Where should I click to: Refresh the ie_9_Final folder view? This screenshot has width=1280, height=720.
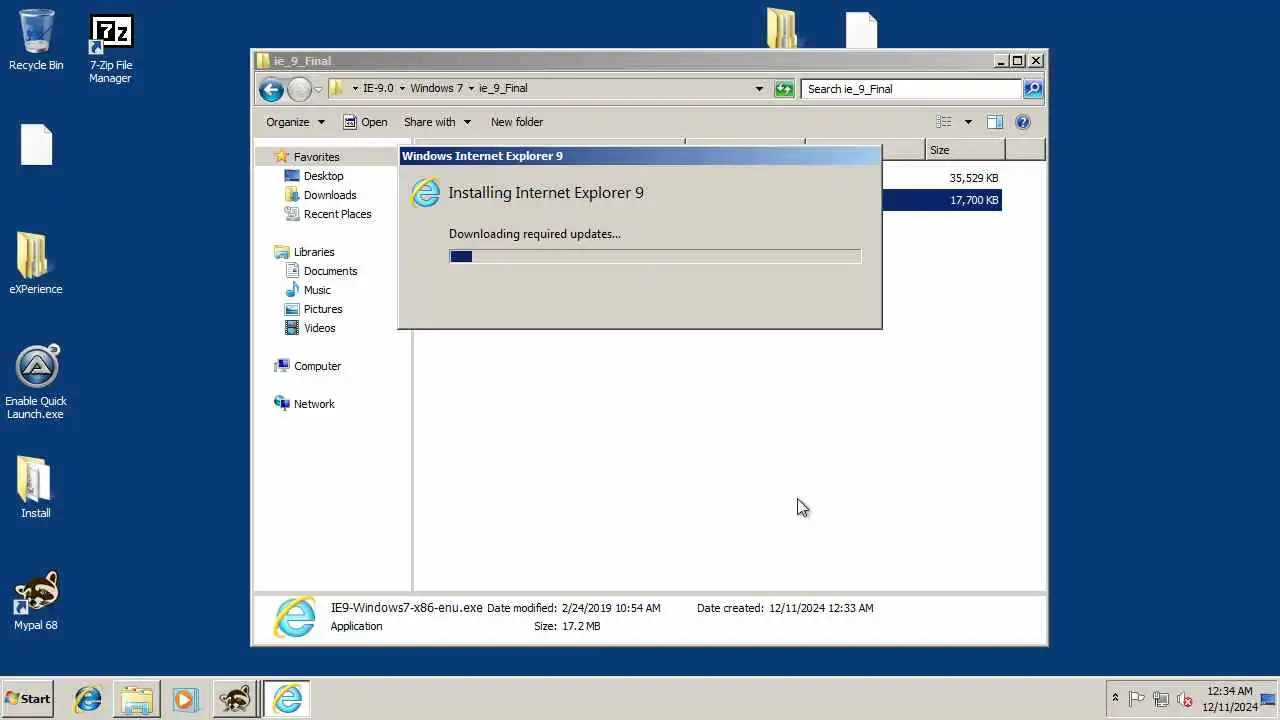pyautogui.click(x=784, y=89)
